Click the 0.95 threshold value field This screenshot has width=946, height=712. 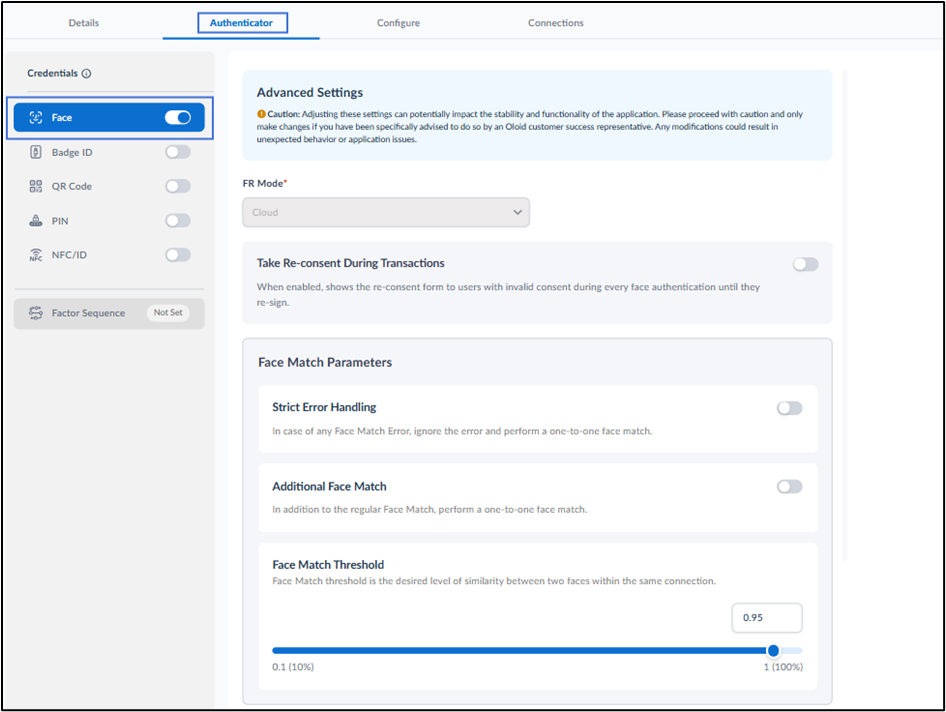point(767,618)
